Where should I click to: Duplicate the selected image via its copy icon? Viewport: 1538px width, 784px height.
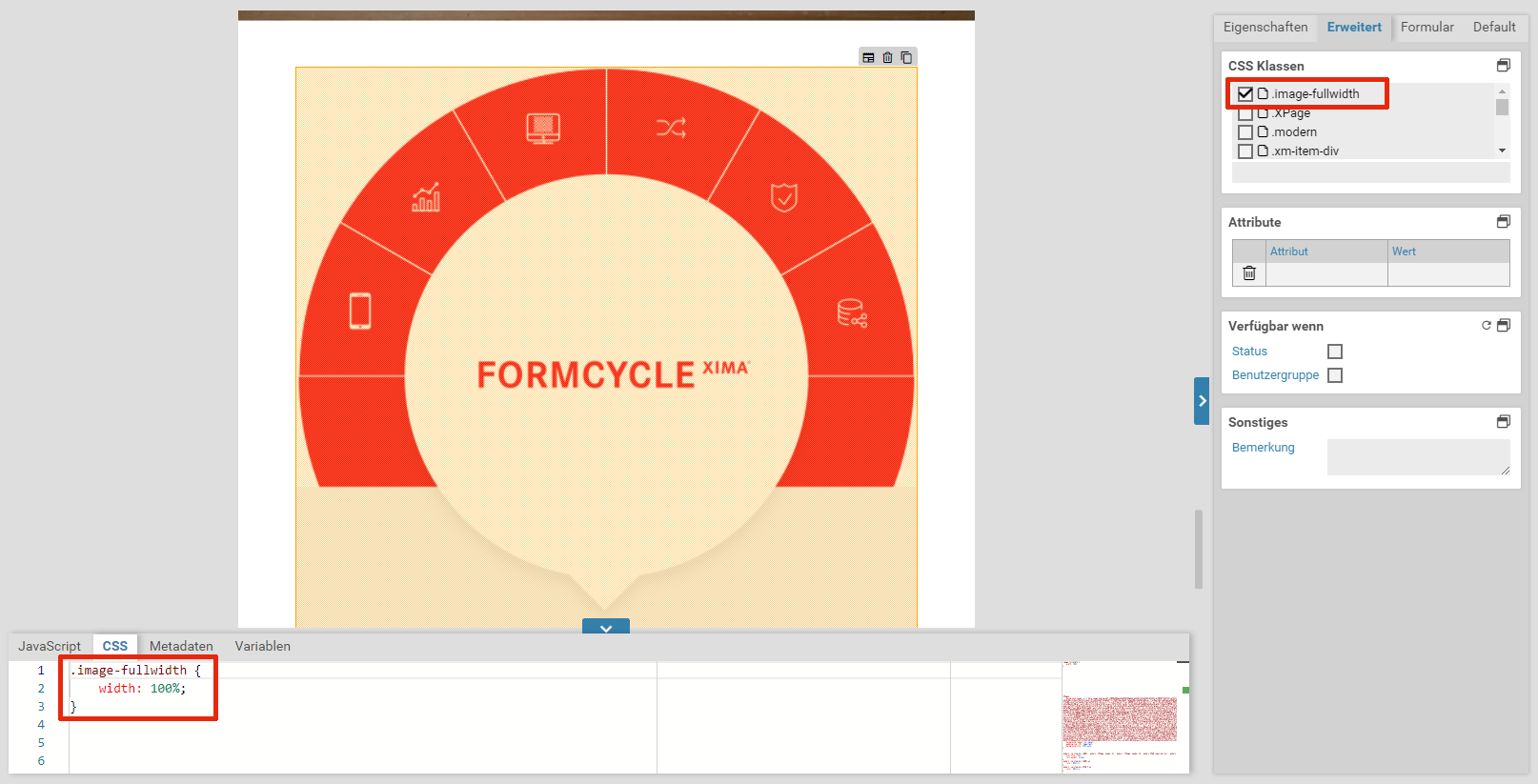pyautogui.click(x=906, y=58)
